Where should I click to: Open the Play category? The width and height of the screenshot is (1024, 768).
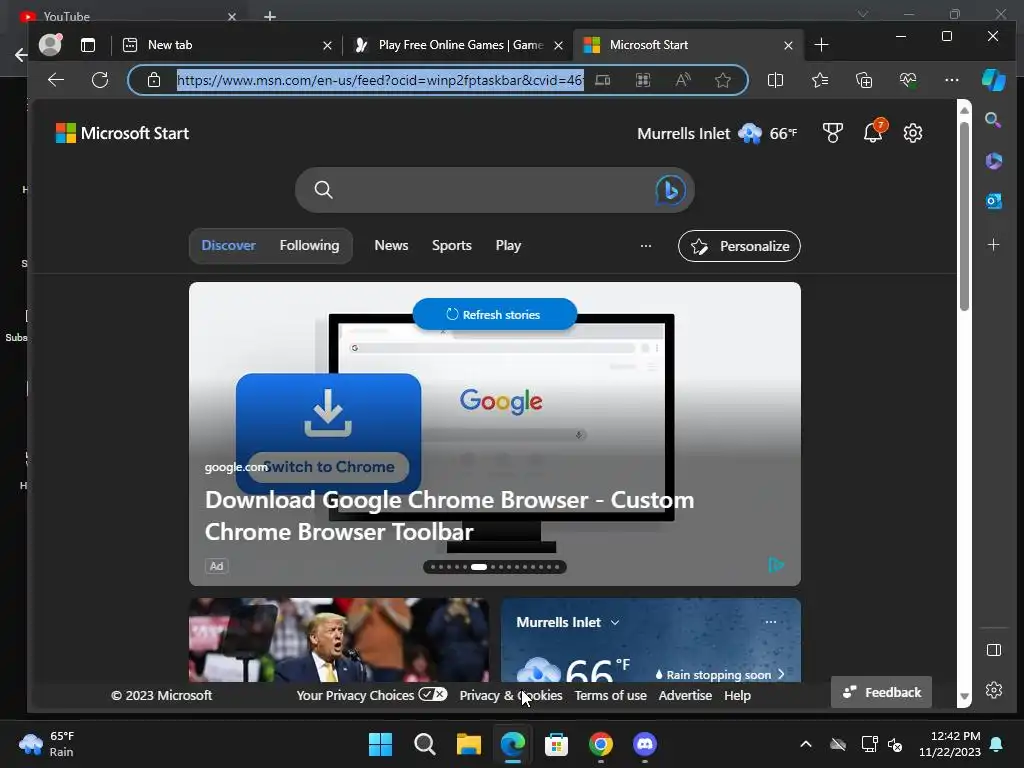[x=508, y=246]
